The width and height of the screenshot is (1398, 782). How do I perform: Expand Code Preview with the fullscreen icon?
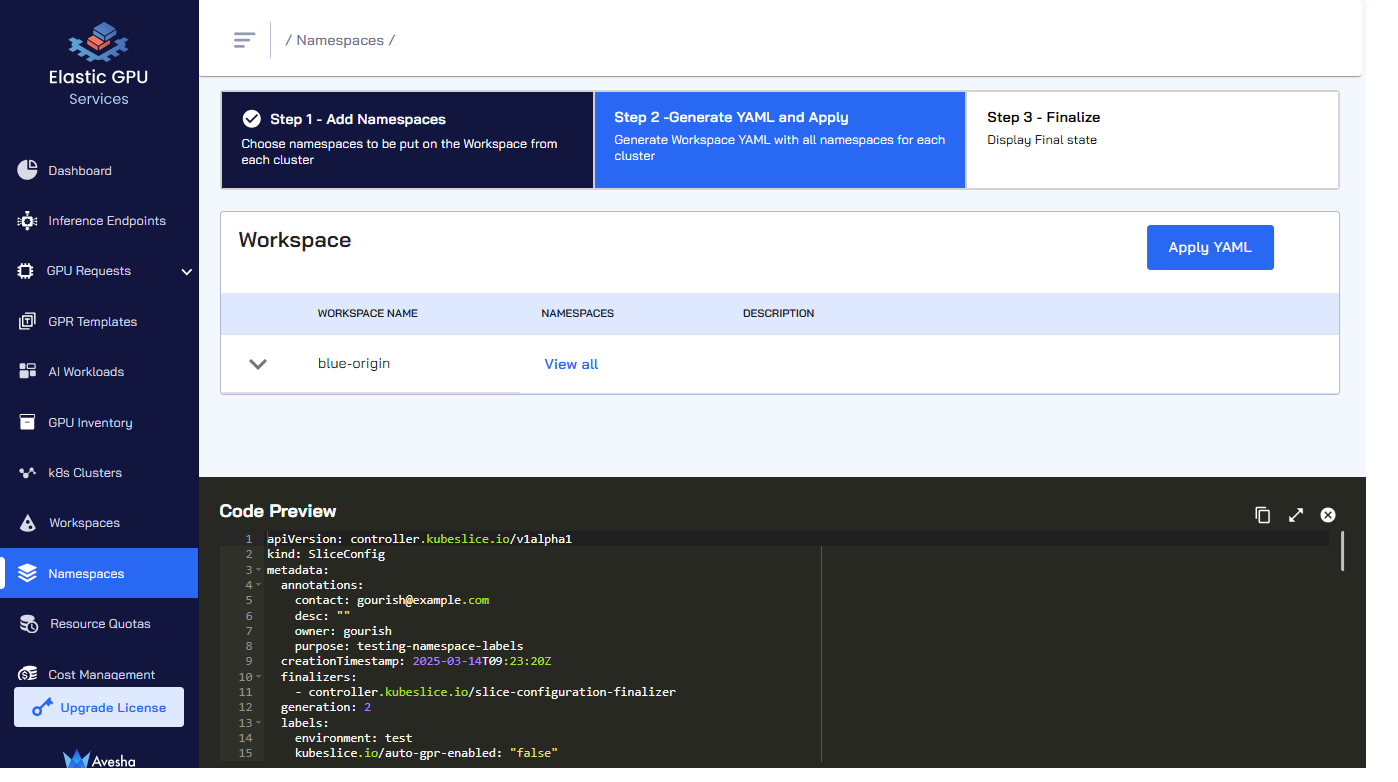(x=1295, y=515)
